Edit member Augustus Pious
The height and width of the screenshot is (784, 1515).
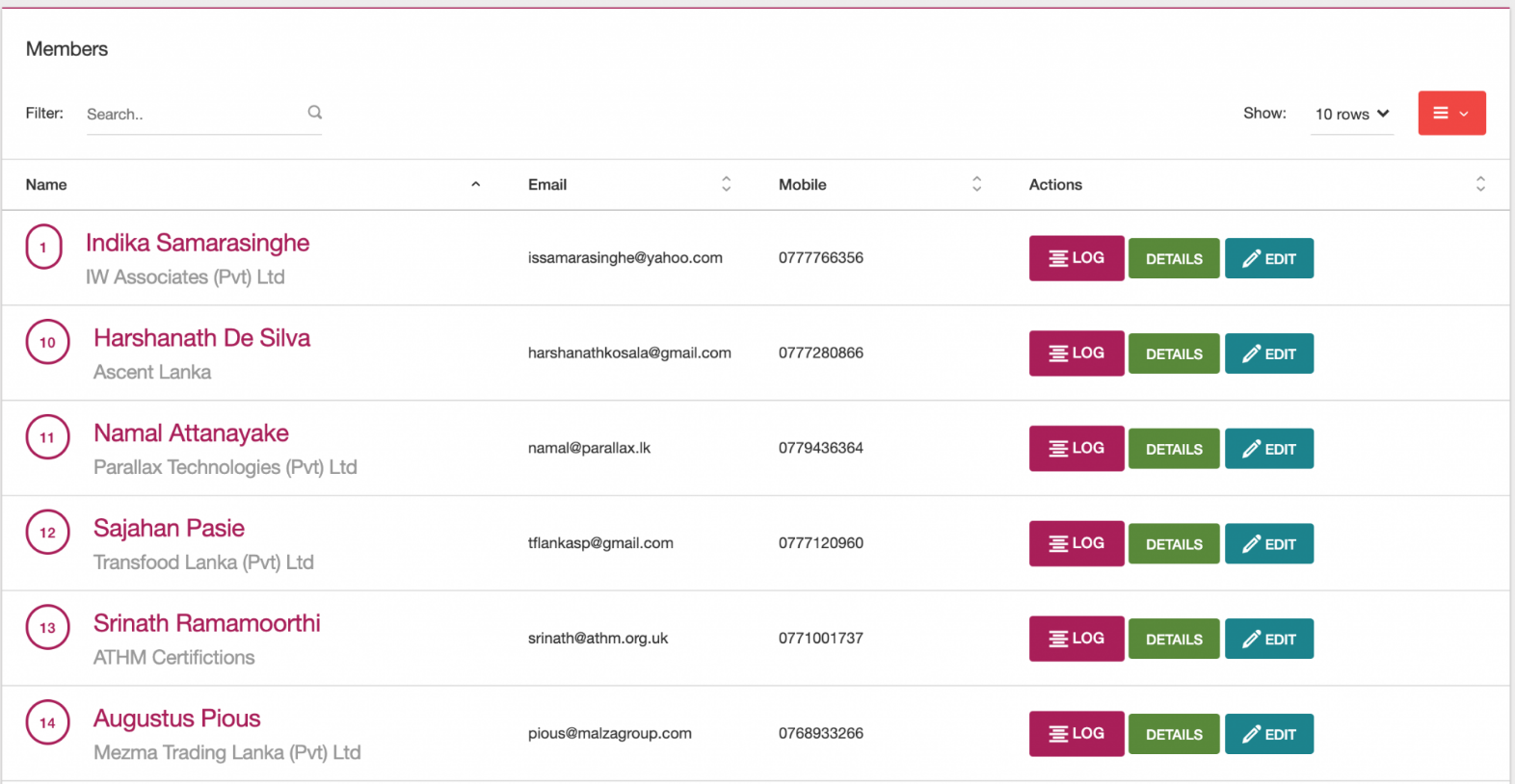(1269, 734)
